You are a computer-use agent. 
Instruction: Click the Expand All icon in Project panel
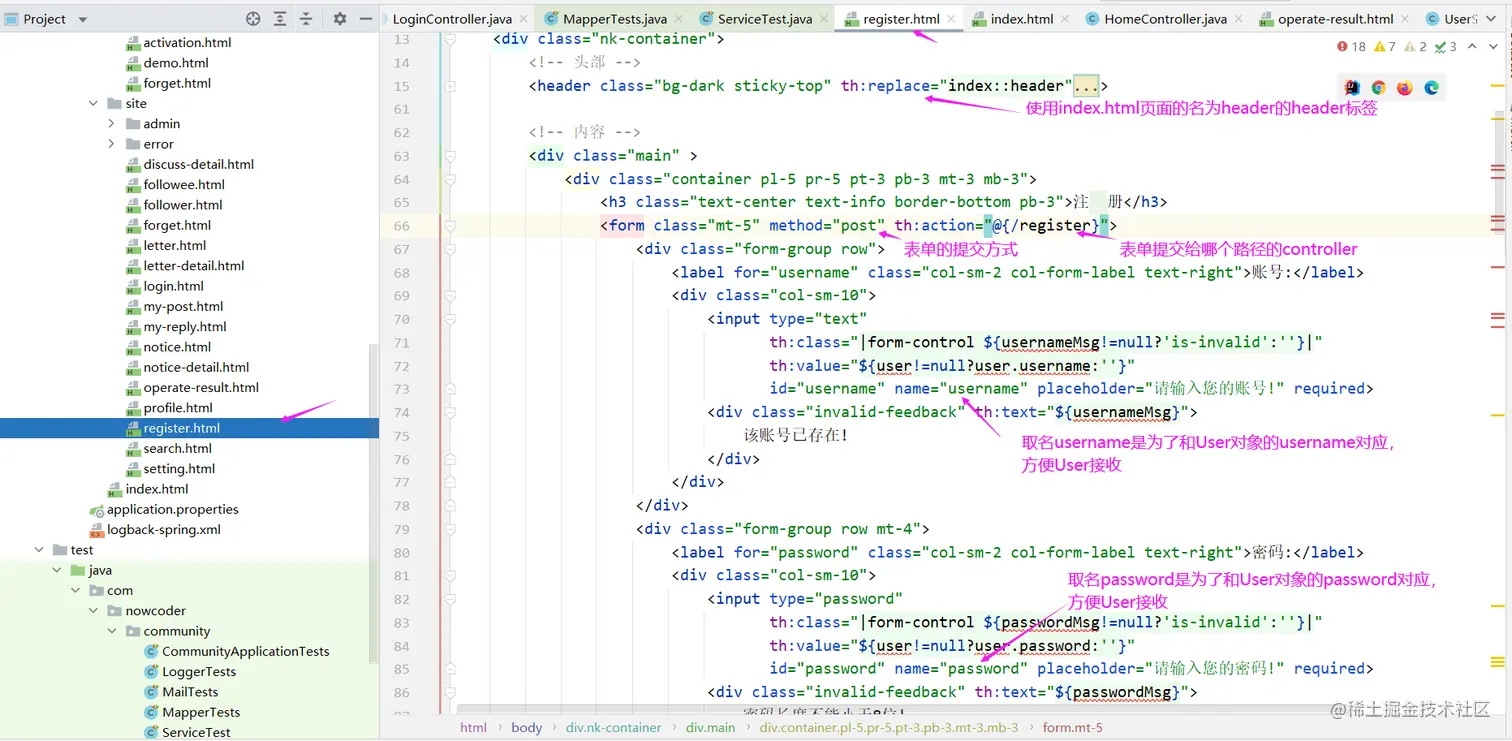pos(280,19)
